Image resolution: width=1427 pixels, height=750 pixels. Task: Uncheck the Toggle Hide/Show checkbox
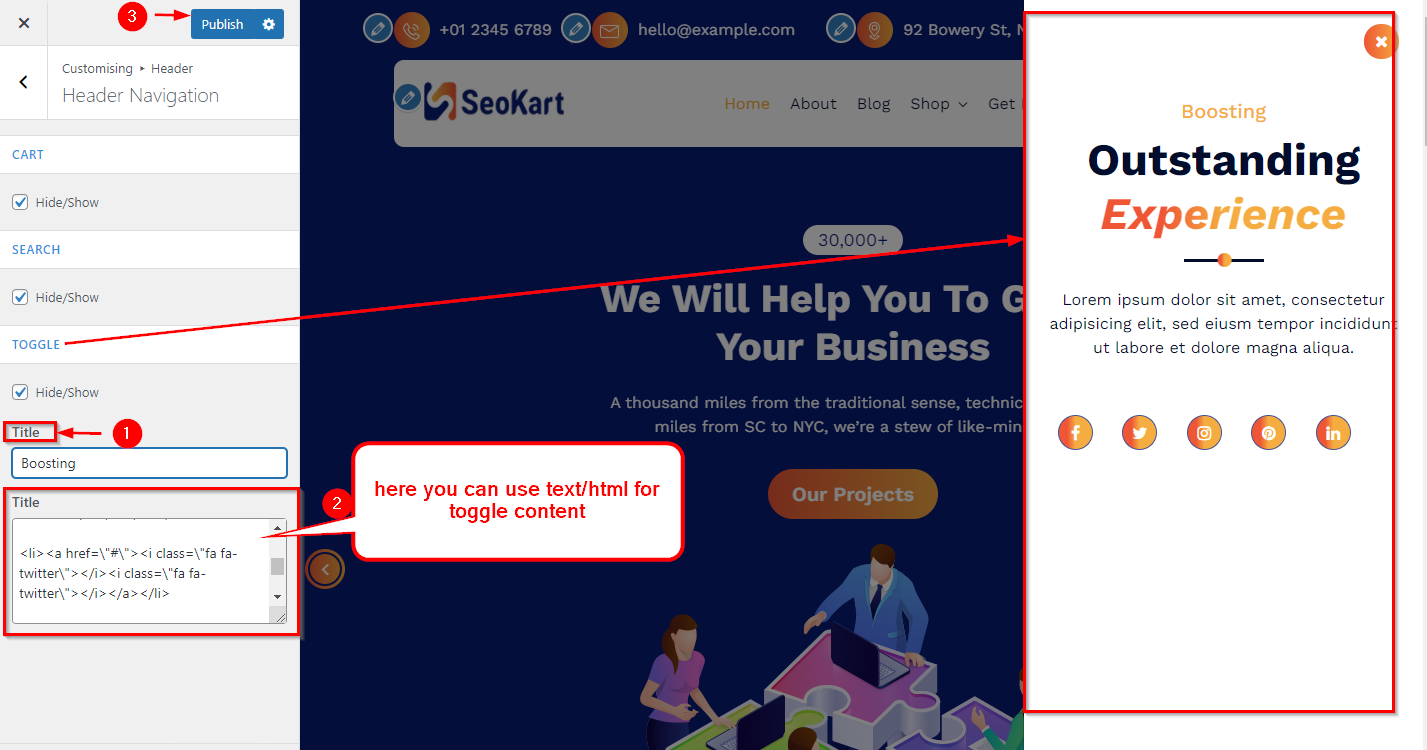20,392
